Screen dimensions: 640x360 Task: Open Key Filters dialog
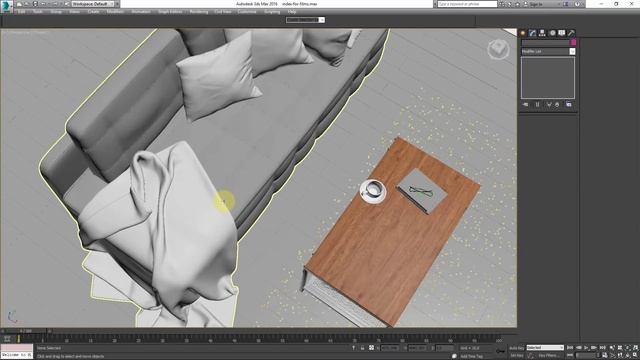click(548, 356)
